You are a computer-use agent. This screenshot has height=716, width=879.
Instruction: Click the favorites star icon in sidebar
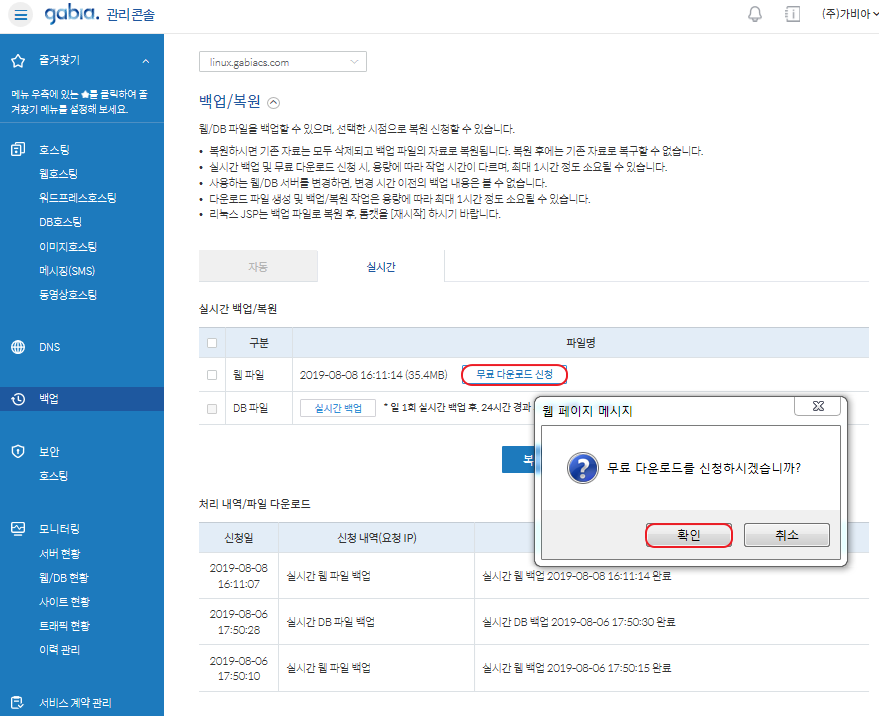pyautogui.click(x=18, y=61)
